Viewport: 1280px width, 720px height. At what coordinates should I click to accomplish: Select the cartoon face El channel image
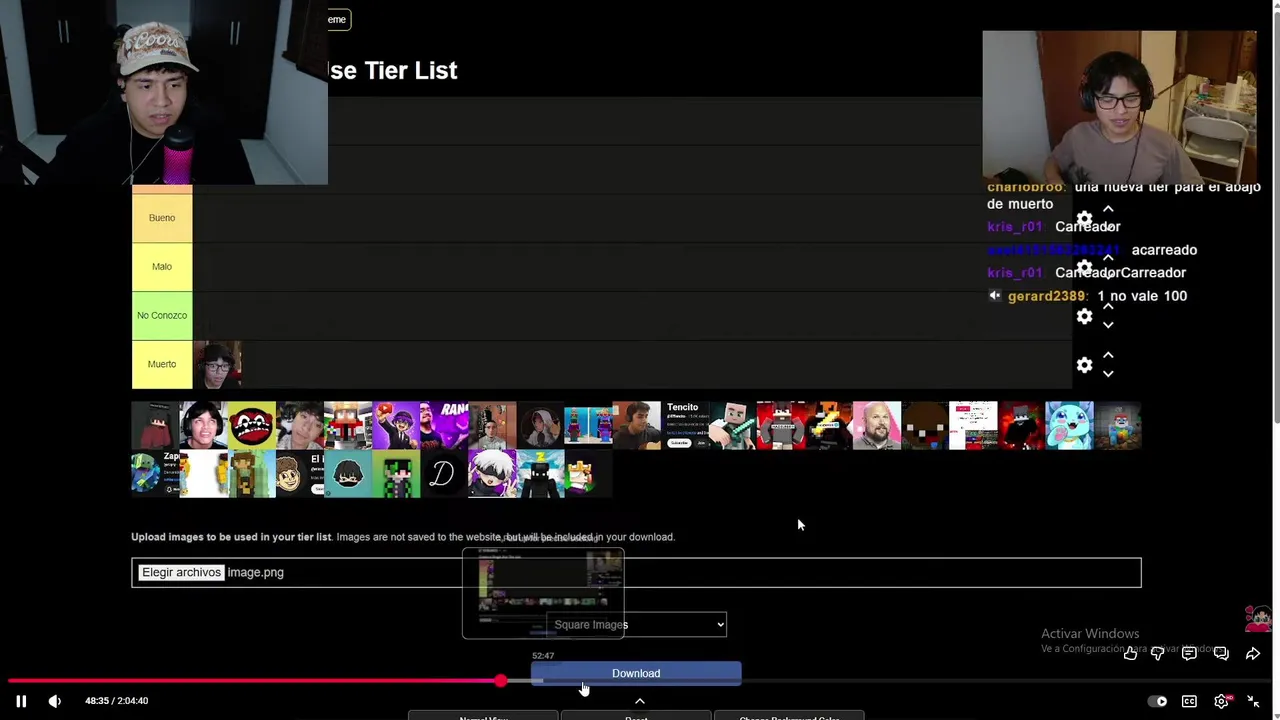(x=299, y=473)
